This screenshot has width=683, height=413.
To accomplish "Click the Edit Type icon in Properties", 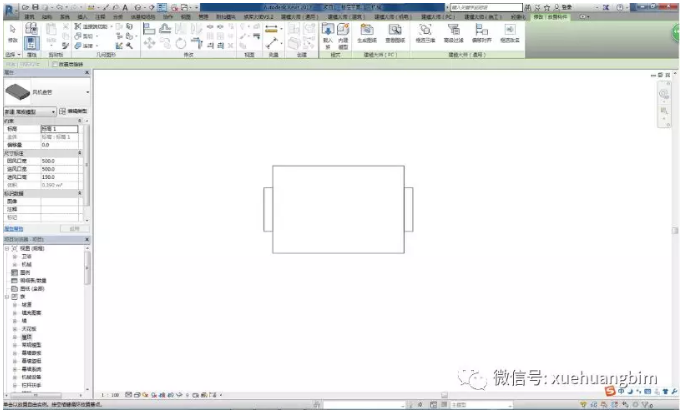I will pyautogui.click(x=62, y=112).
